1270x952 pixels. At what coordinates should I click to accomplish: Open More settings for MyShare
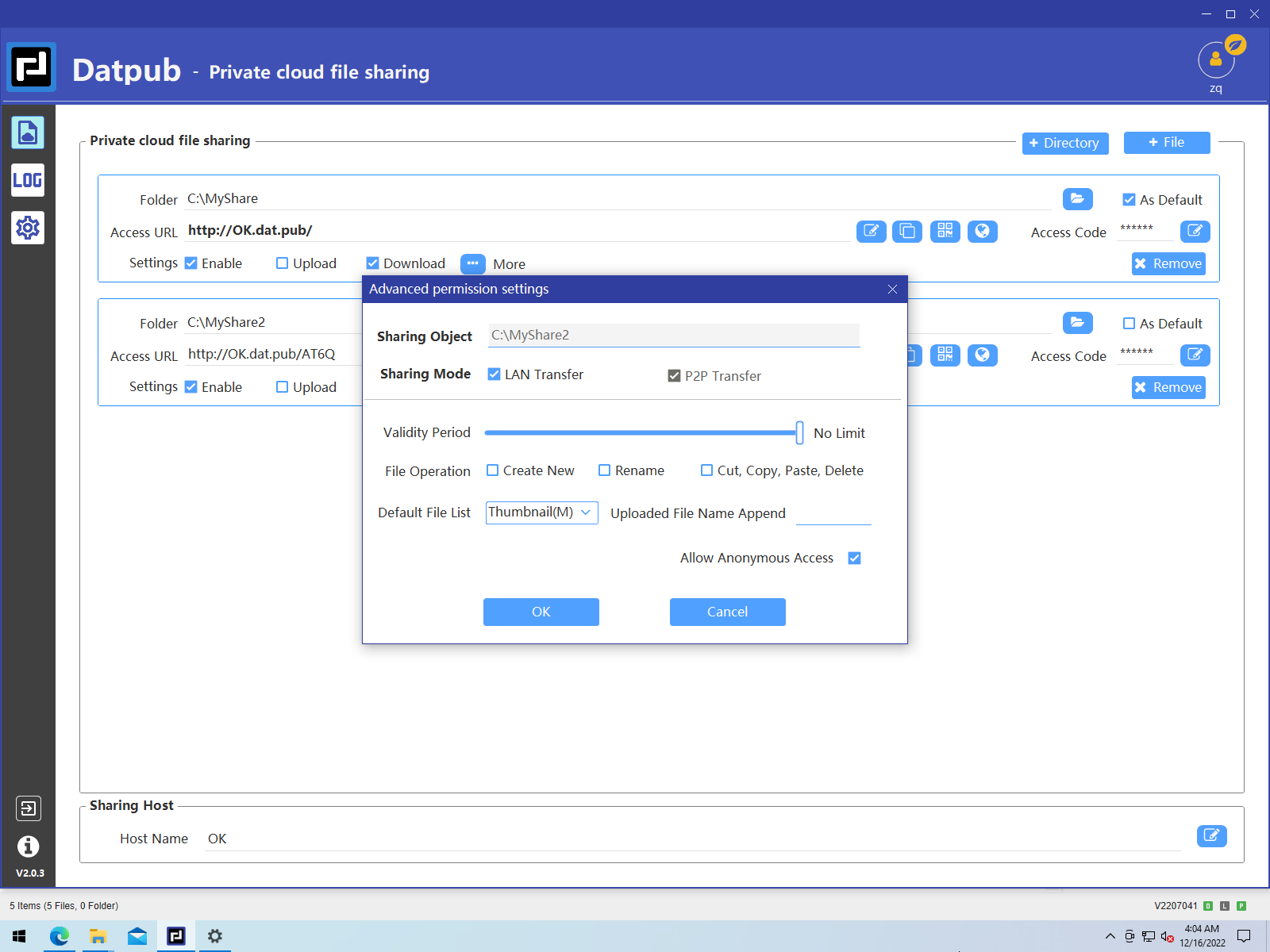click(x=472, y=263)
